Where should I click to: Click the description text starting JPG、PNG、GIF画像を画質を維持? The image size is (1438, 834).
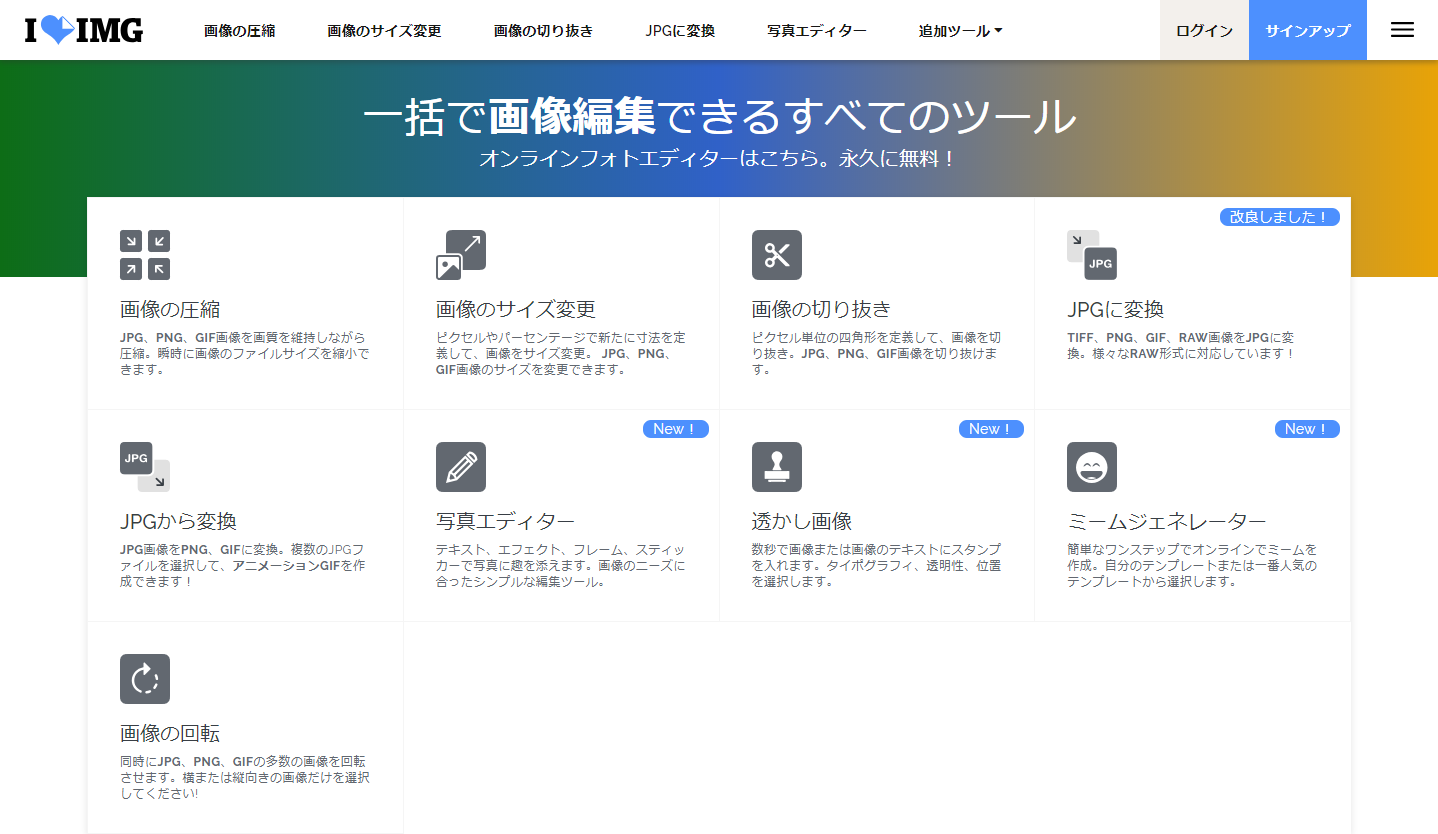(x=245, y=354)
